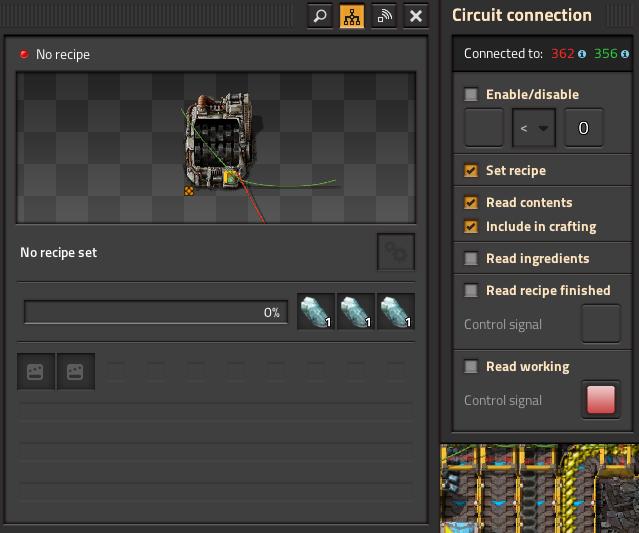The width and height of the screenshot is (639, 533).
Task: Edit the constant value 0 field
Action: click(x=584, y=128)
